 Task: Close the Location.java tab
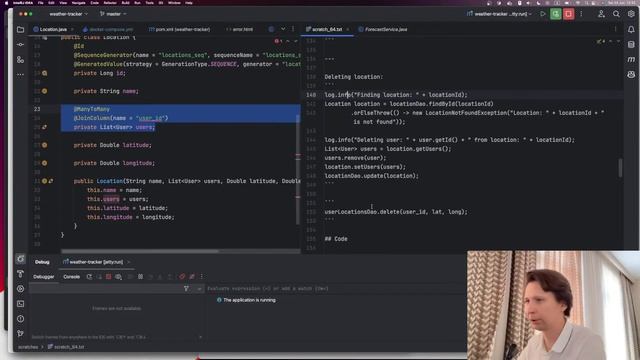(72, 29)
